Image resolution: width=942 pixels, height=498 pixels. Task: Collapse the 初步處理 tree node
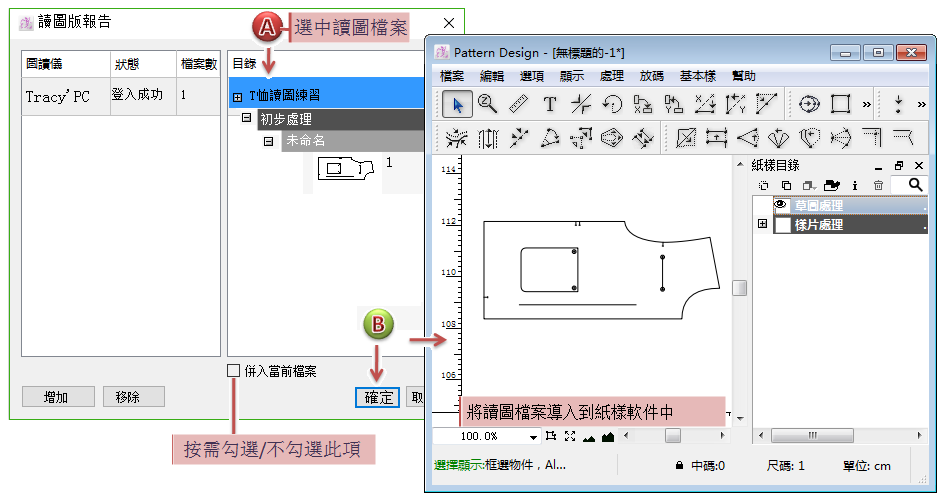pyautogui.click(x=246, y=118)
